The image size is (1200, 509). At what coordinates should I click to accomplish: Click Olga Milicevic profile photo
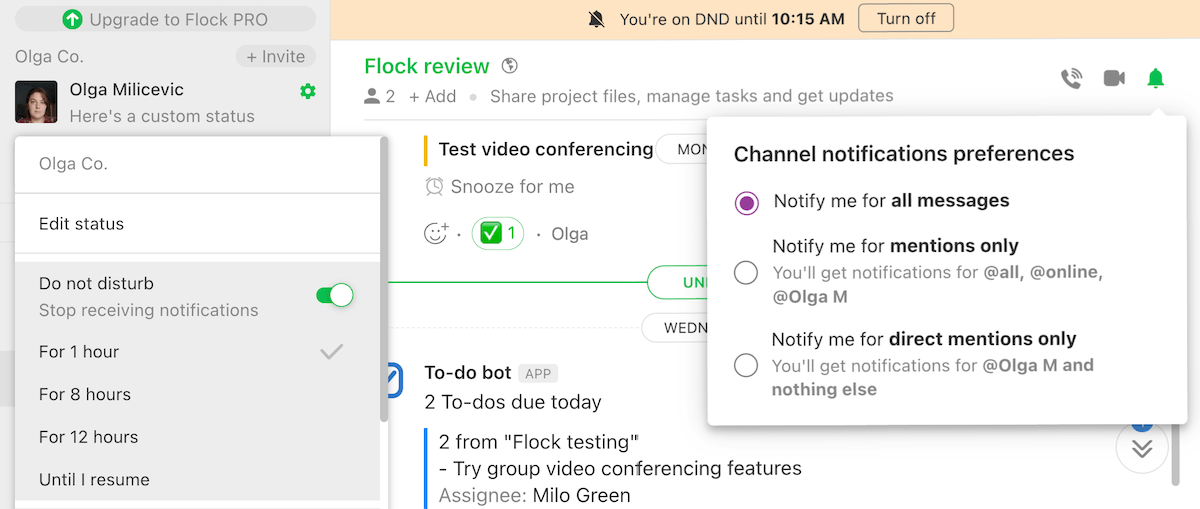click(36, 102)
